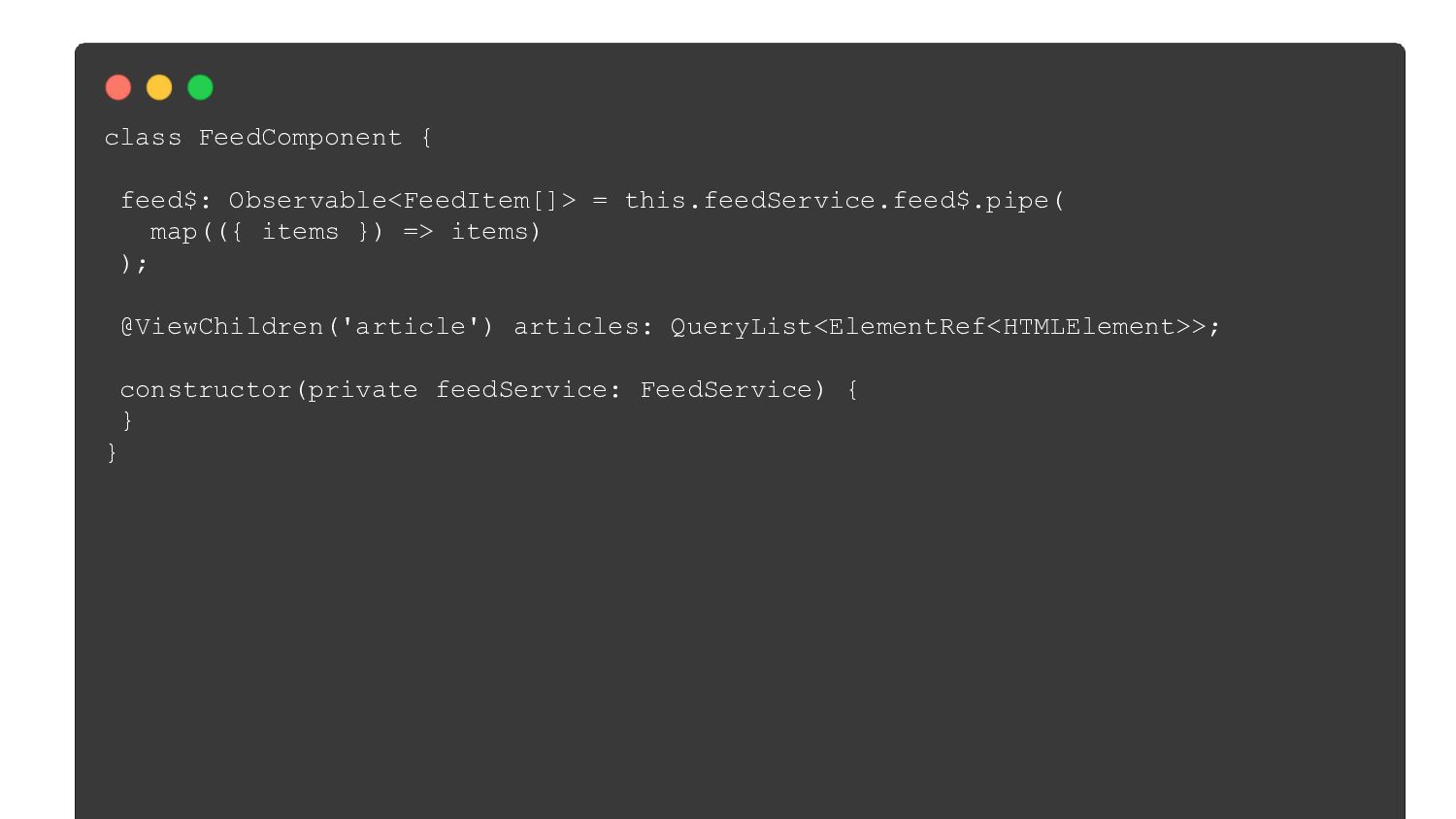Click the red close window button
The image size is (1456, 819).
[x=118, y=88]
